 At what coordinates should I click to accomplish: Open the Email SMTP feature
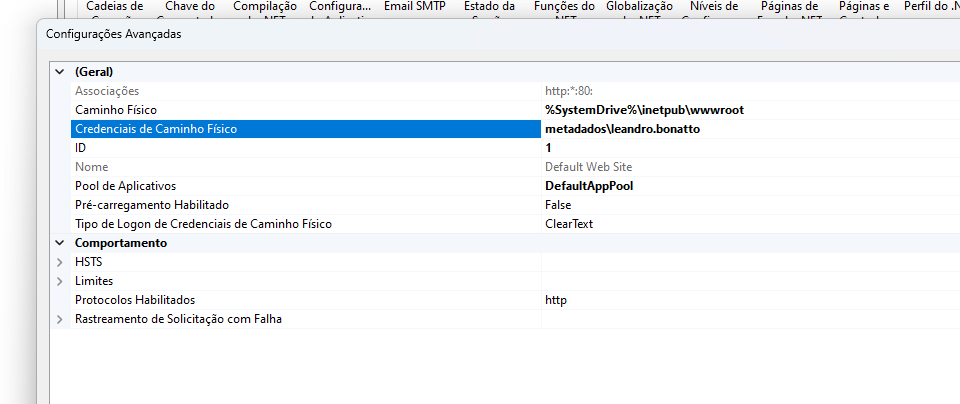(414, 8)
